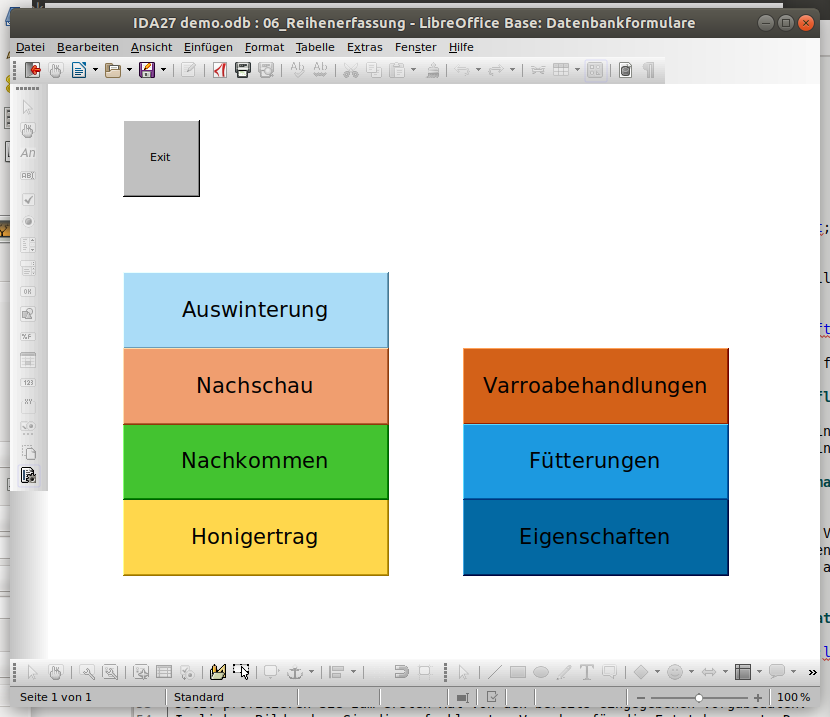Click the Spelling check icon

(297, 70)
